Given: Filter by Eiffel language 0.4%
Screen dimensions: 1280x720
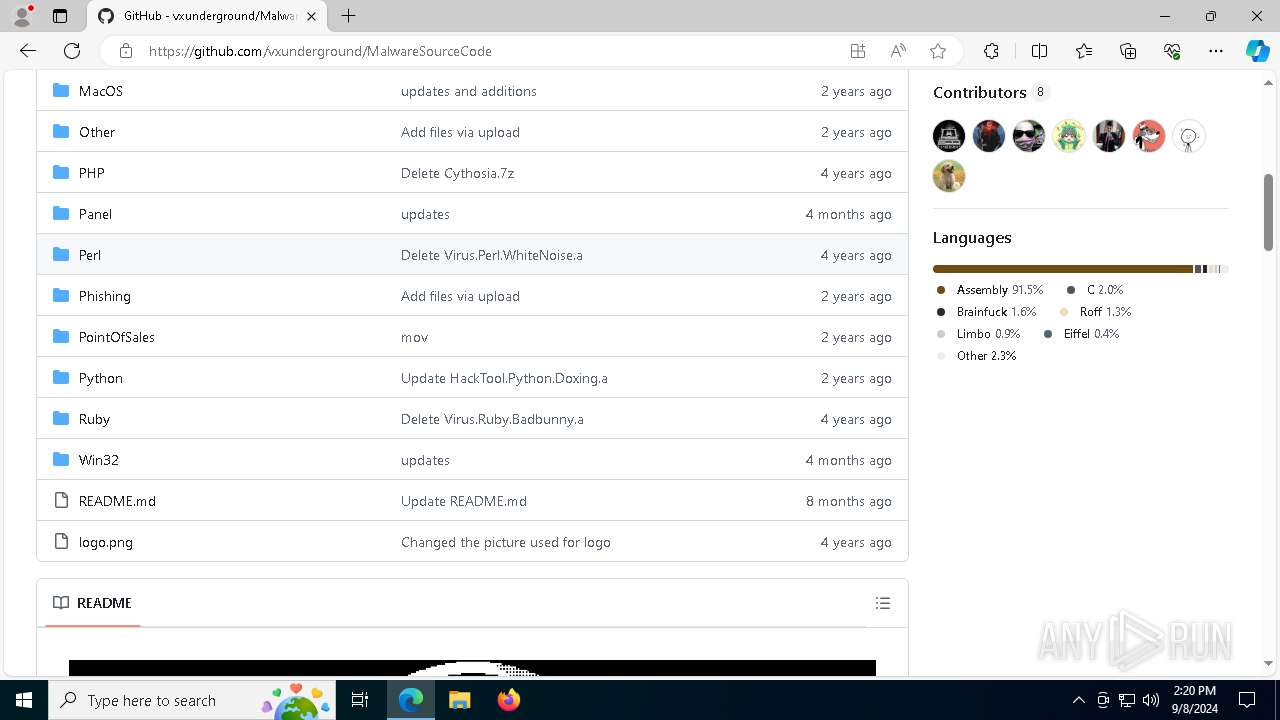Looking at the screenshot, I should click(x=1082, y=334).
